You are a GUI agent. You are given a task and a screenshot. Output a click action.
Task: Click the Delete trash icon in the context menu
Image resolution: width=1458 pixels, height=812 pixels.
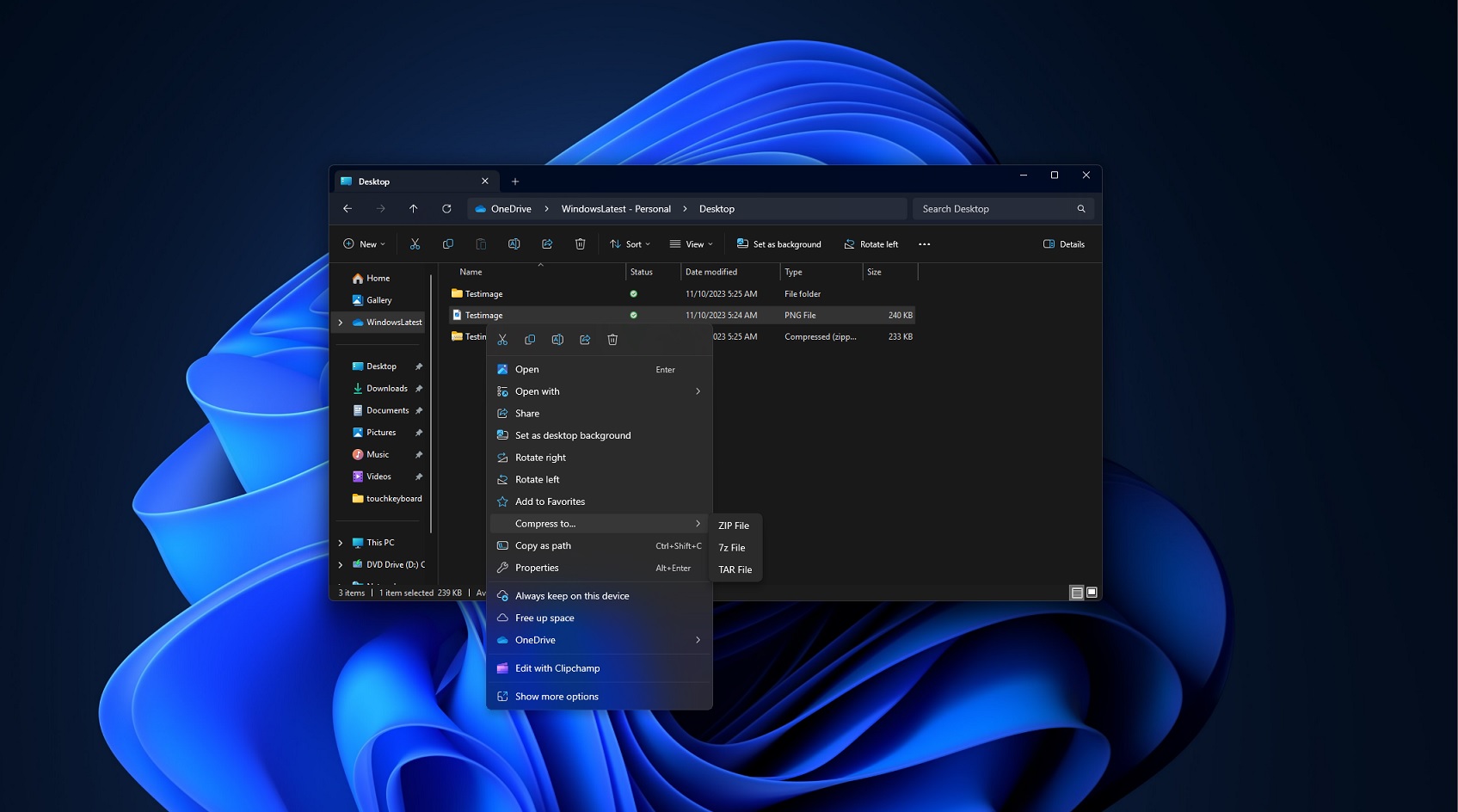click(x=612, y=339)
